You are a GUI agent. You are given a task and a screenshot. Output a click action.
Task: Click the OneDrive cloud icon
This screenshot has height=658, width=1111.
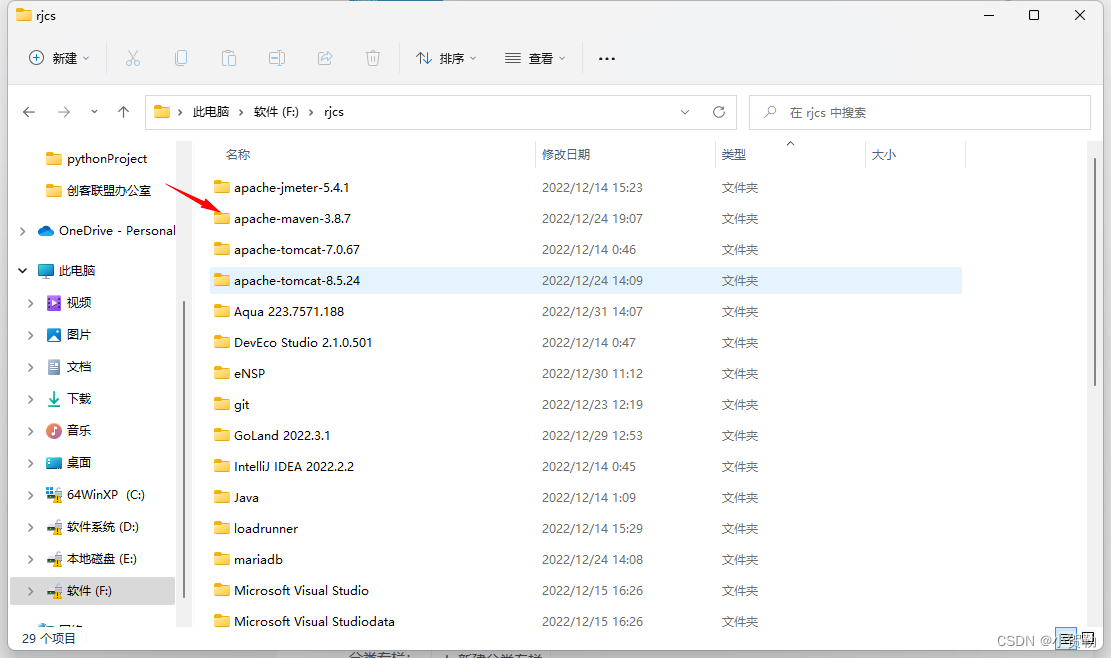[46, 231]
